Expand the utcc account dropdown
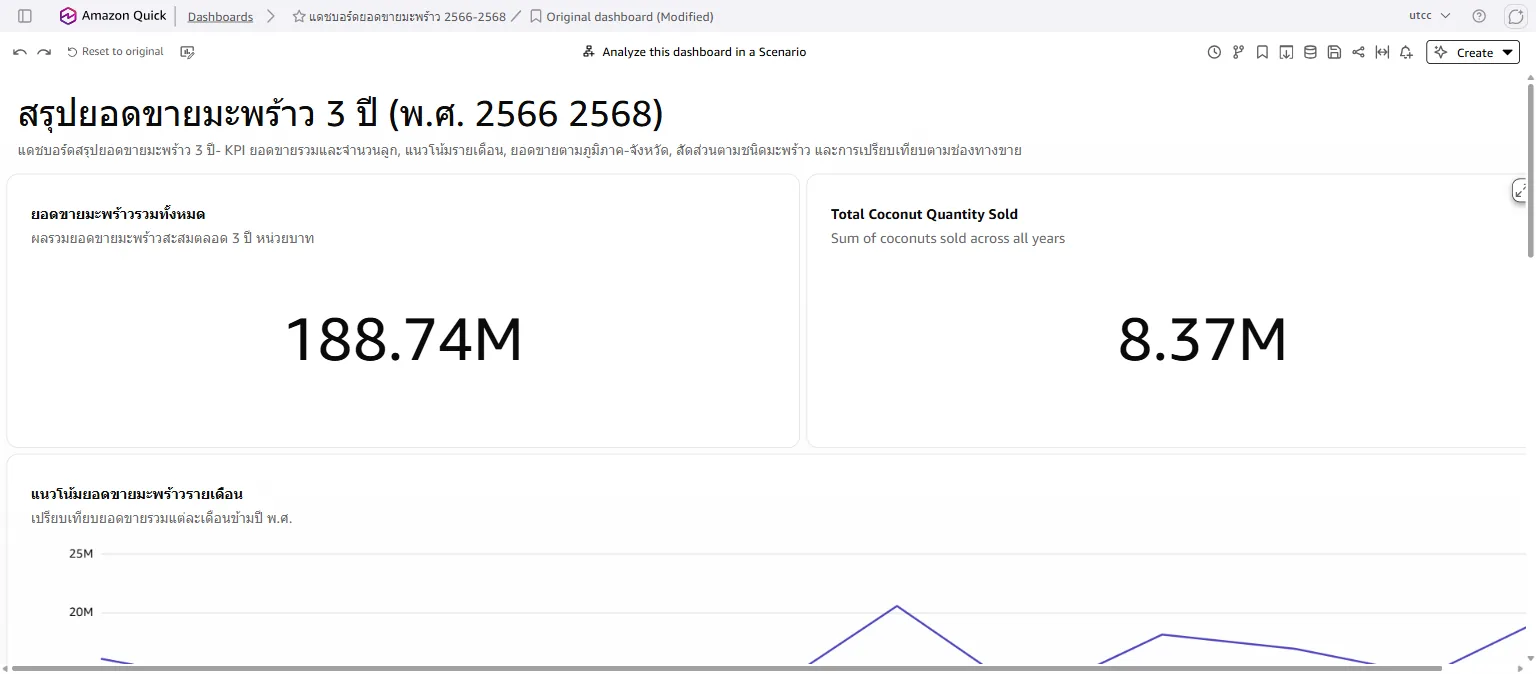1536x674 pixels. pyautogui.click(x=1430, y=16)
